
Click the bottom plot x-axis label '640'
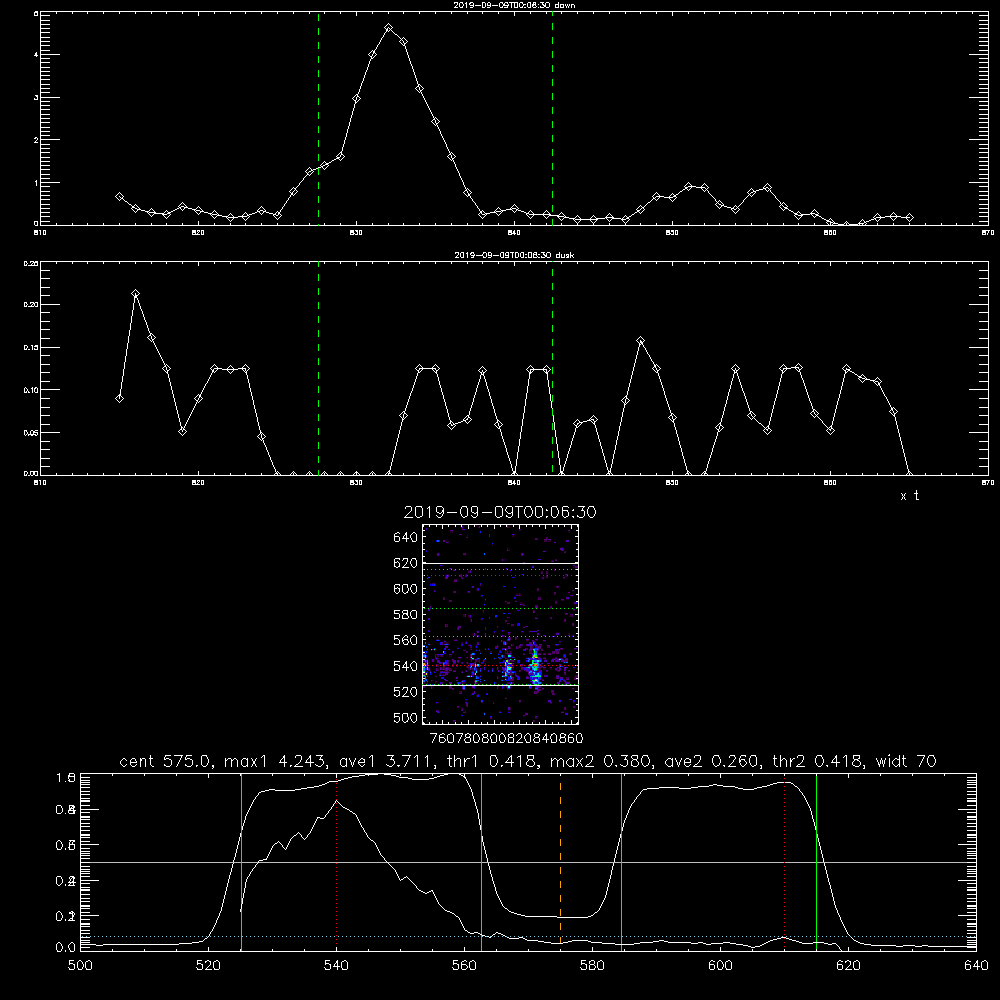tap(976, 966)
